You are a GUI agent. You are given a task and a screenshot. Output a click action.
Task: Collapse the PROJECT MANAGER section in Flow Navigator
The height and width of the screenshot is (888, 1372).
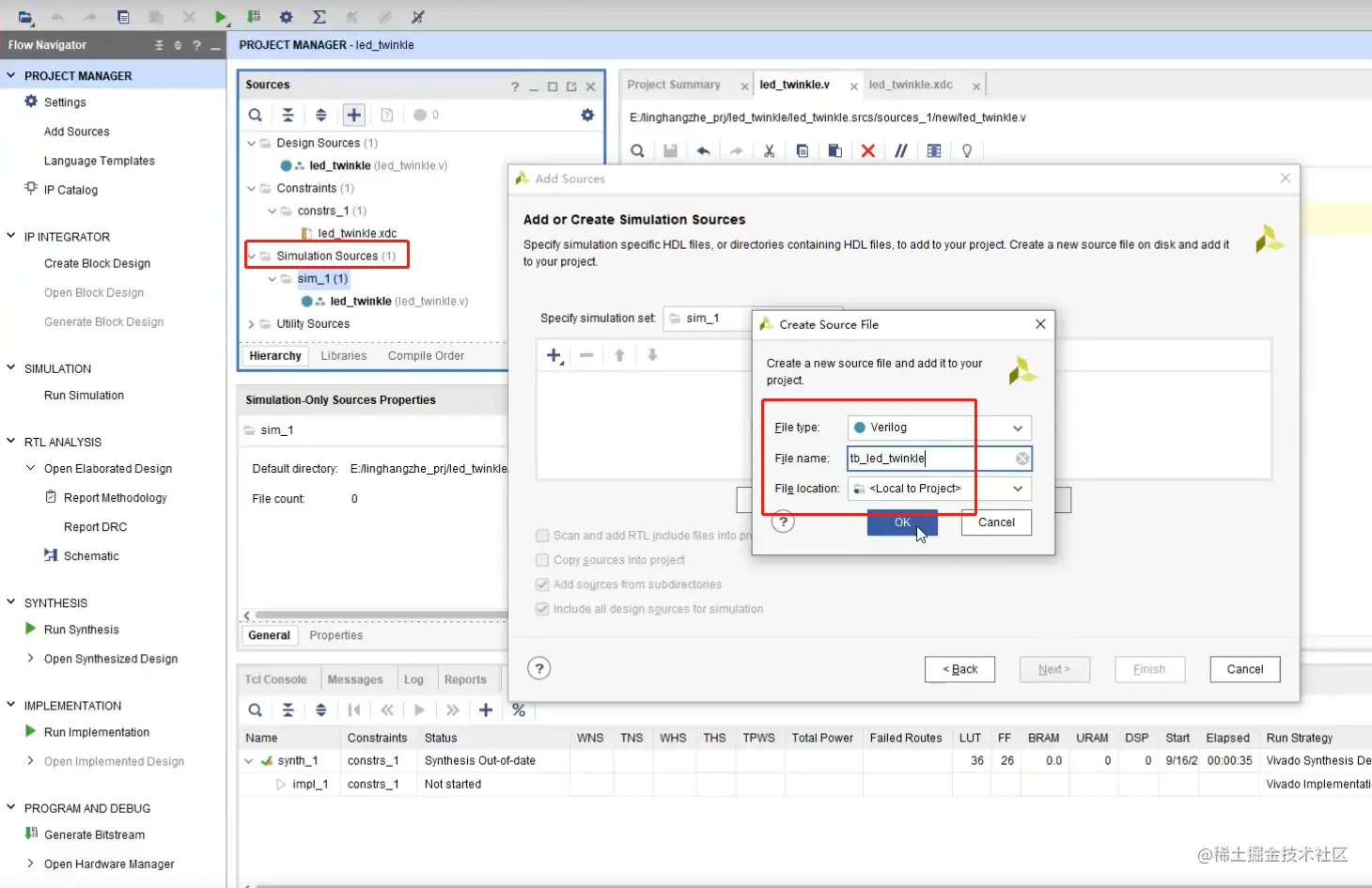11,75
